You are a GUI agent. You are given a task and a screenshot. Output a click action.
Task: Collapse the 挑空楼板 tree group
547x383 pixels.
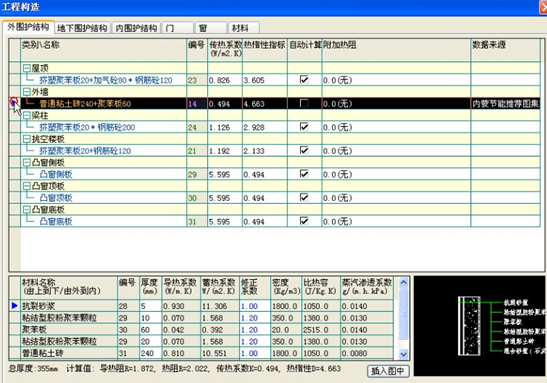(27, 139)
